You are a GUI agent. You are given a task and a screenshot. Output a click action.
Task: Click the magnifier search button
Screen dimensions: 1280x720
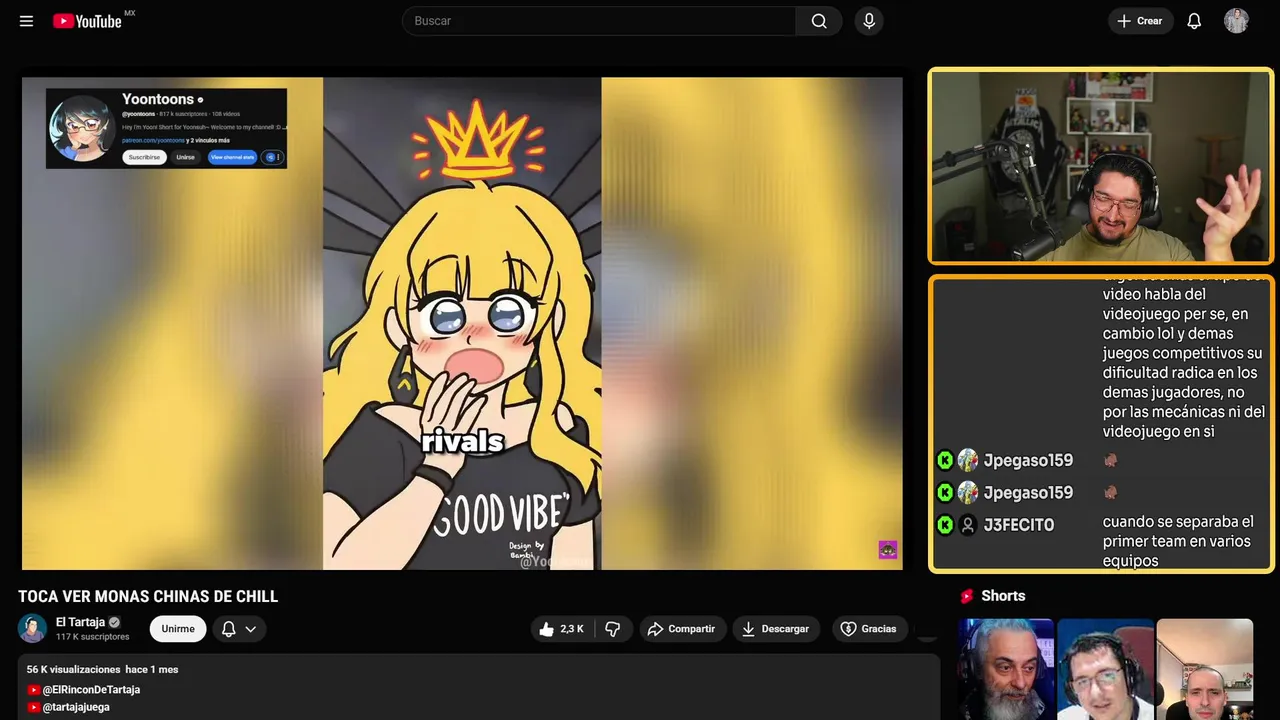[x=819, y=21]
